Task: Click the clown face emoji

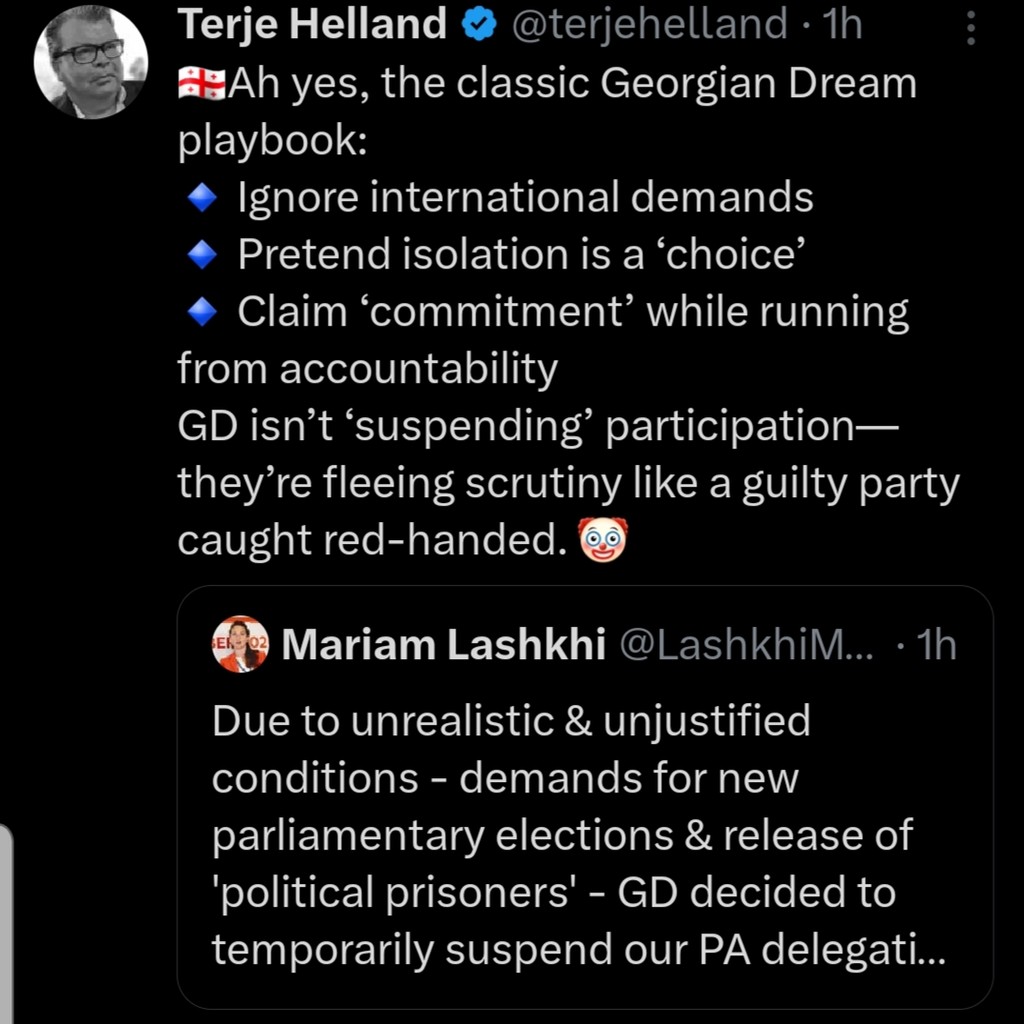Action: [604, 540]
